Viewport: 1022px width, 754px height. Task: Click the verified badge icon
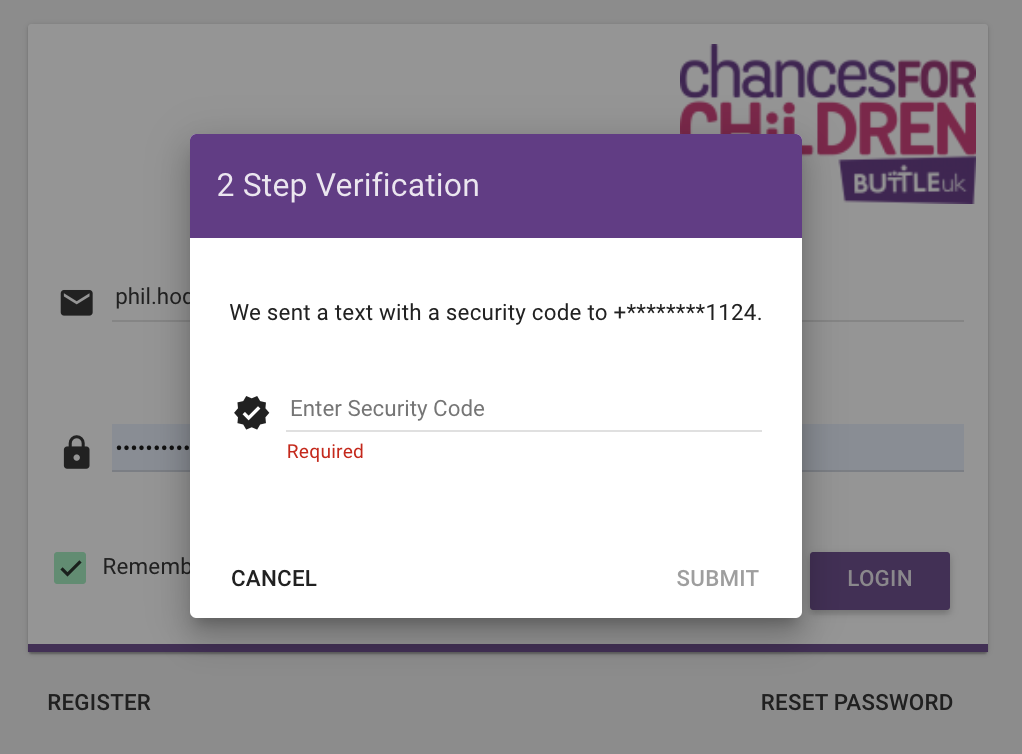(x=252, y=411)
